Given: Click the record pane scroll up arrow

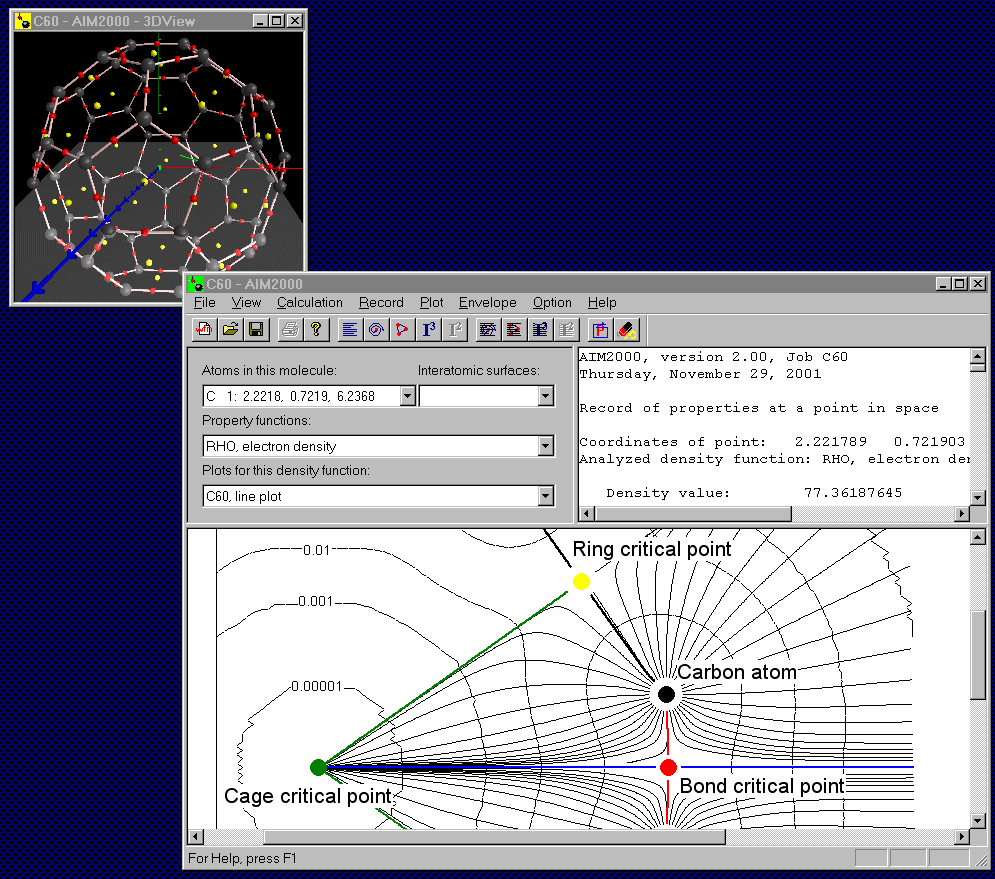Looking at the screenshot, I should point(978,355).
